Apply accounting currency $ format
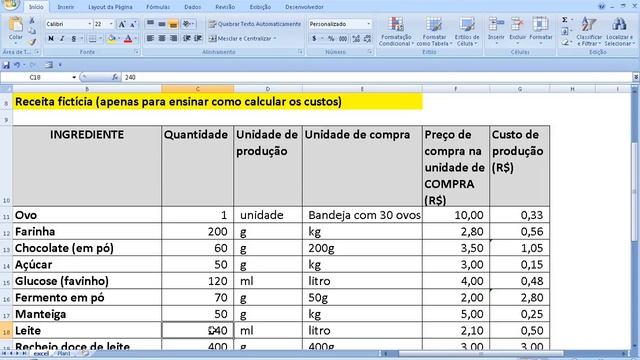The height and width of the screenshot is (360, 640). (314, 39)
